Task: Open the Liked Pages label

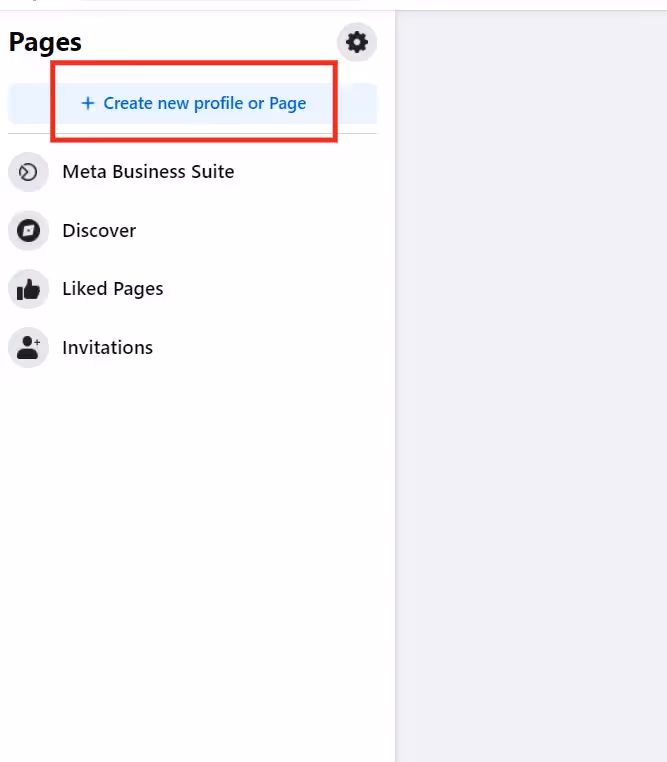Action: 113,289
